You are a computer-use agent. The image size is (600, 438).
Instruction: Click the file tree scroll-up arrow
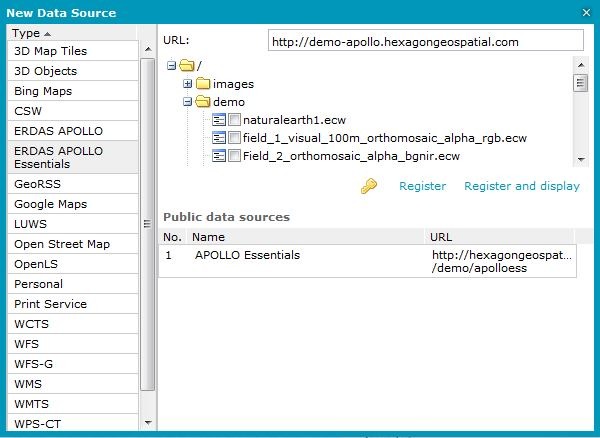point(581,65)
